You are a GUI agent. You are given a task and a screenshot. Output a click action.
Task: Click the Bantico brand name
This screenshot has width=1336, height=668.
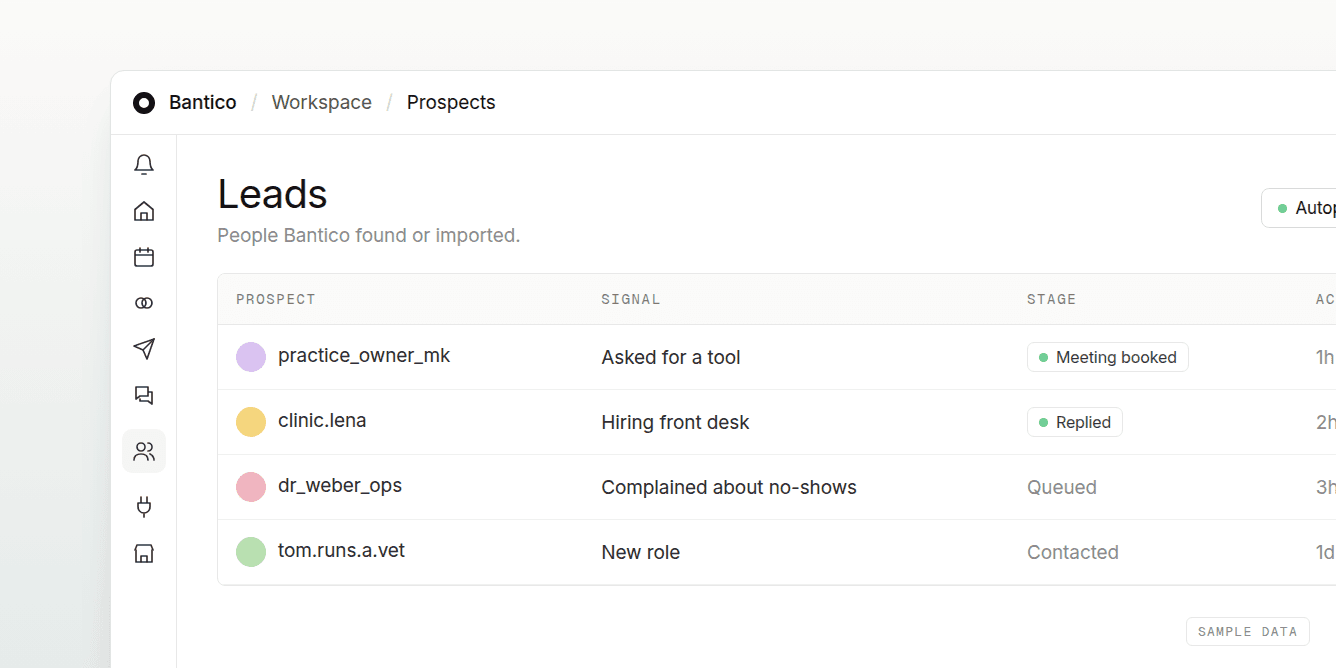coord(203,102)
